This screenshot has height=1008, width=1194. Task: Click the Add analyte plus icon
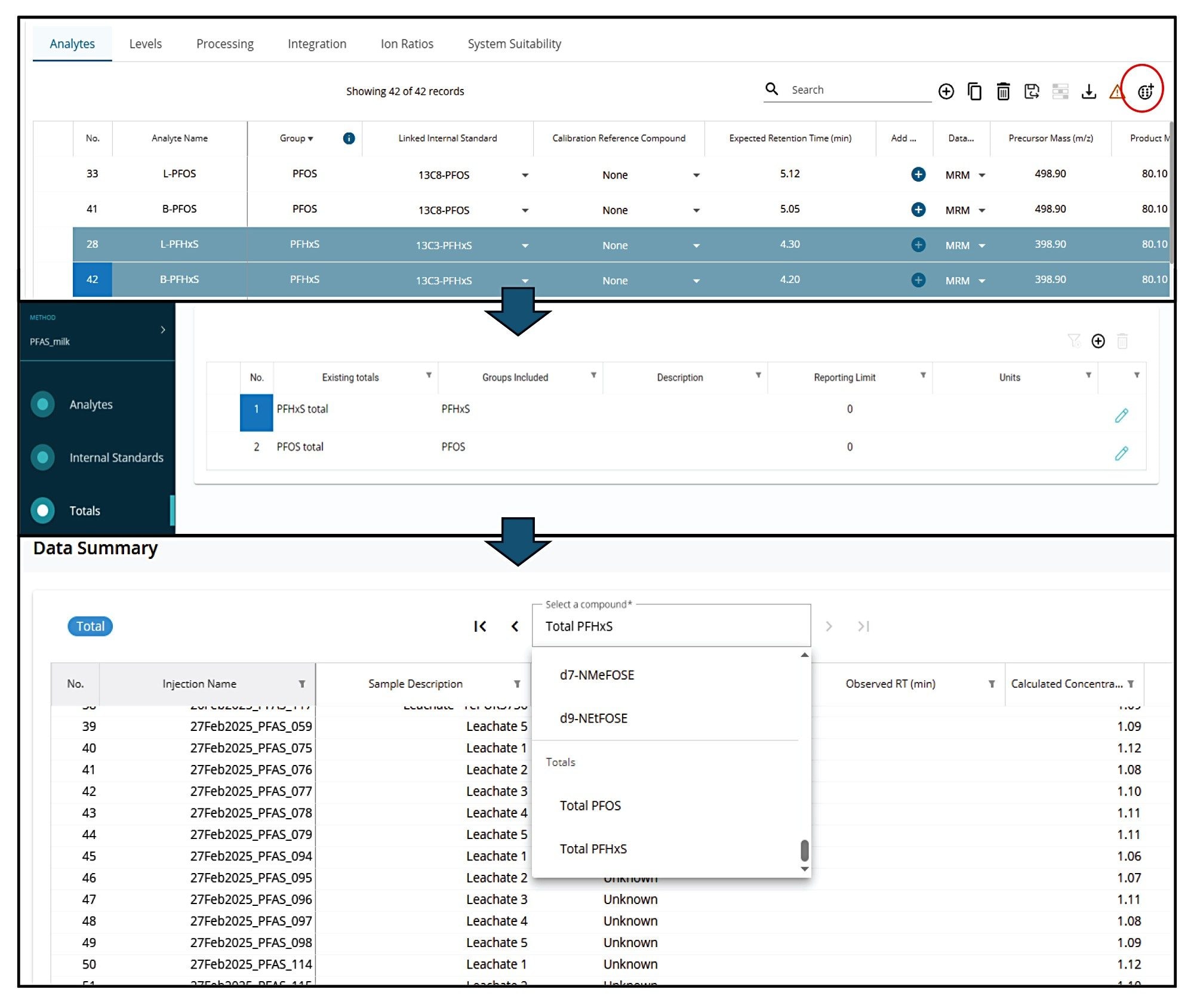tap(946, 91)
